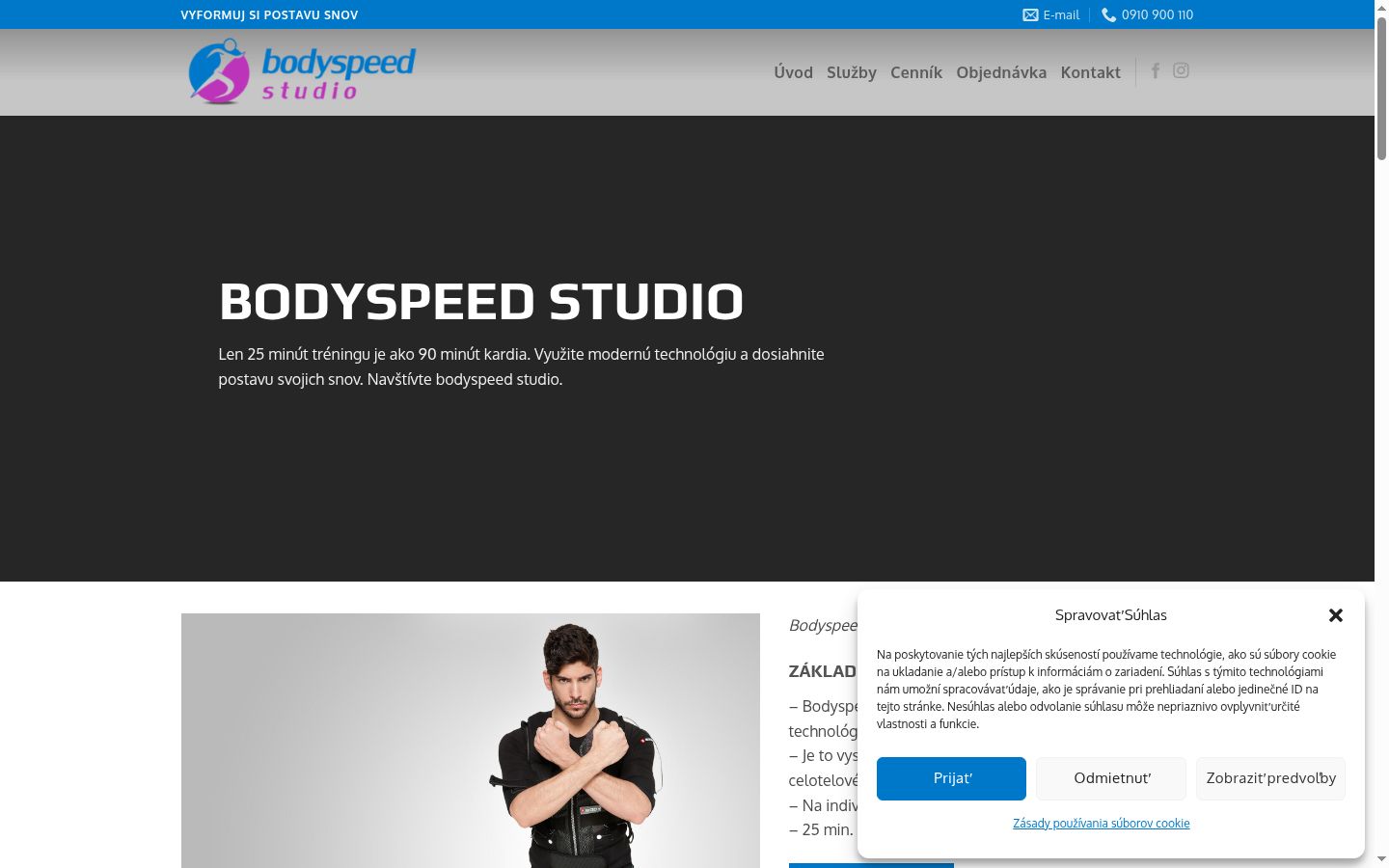Click the scrollbar down arrow
Screen dimensions: 1389x868
[1381, 858]
